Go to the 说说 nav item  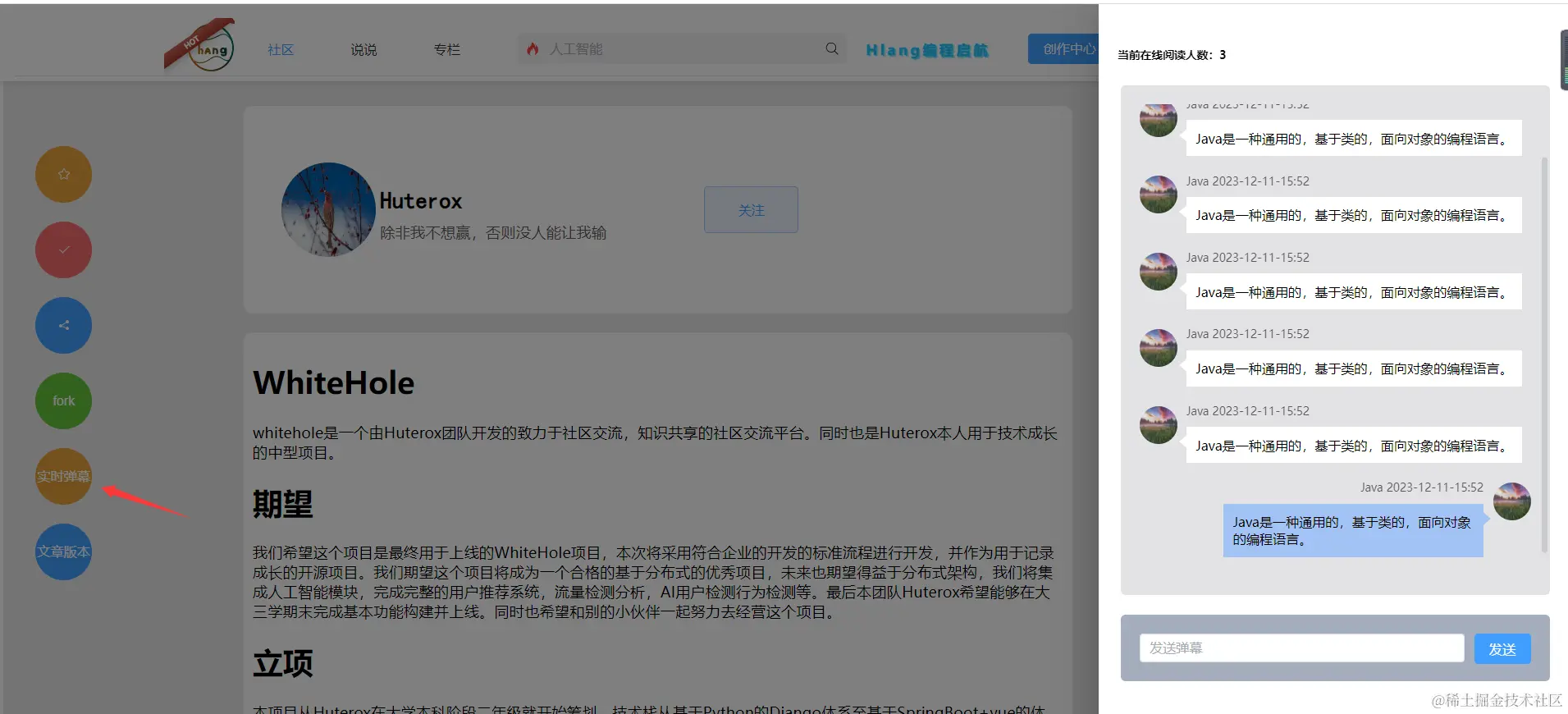tap(363, 50)
